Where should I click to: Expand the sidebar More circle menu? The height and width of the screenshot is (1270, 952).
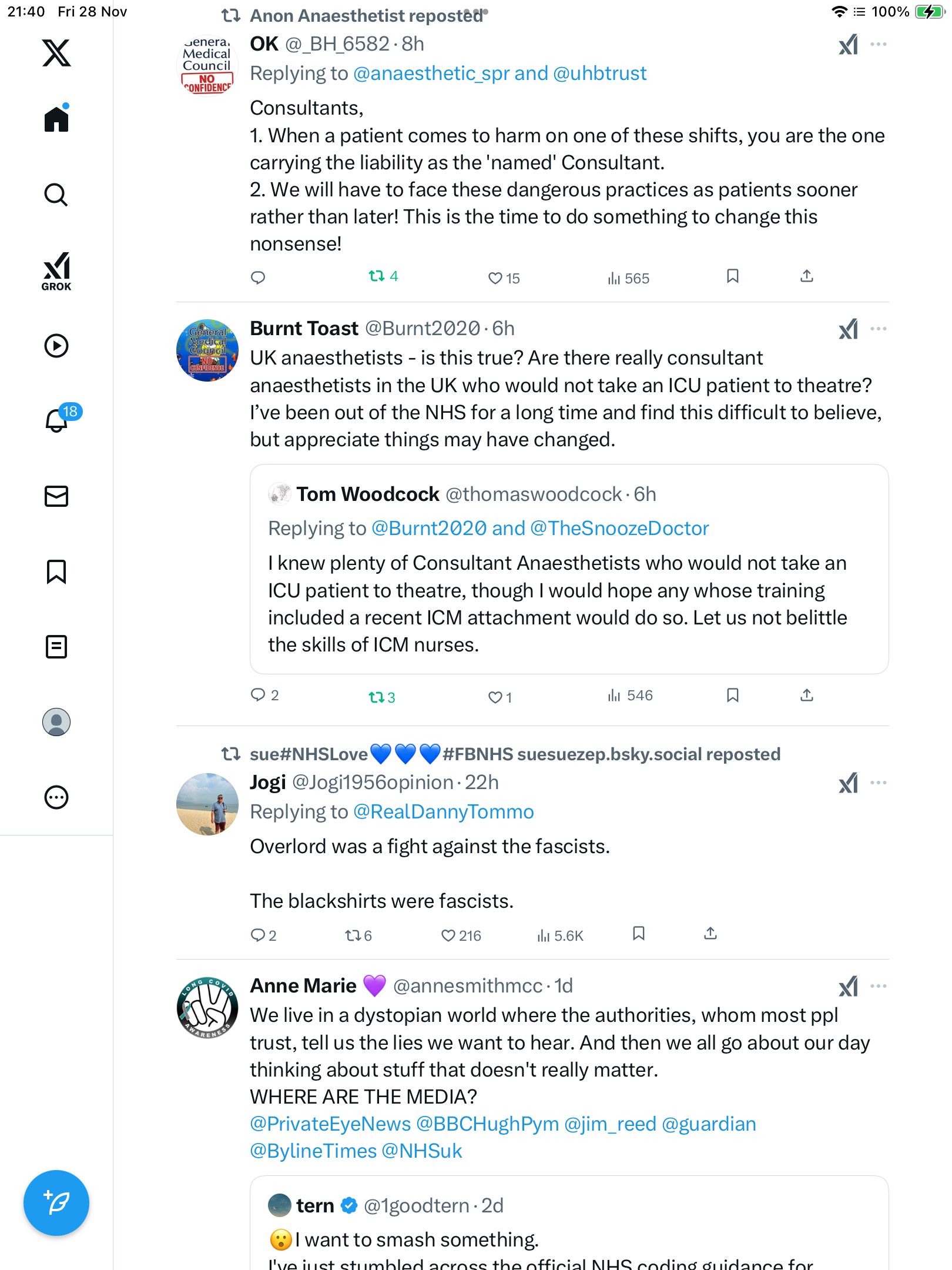click(56, 797)
